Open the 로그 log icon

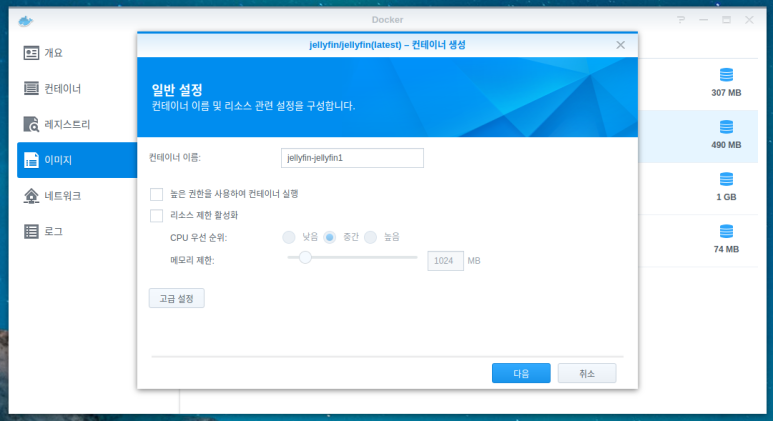point(31,231)
